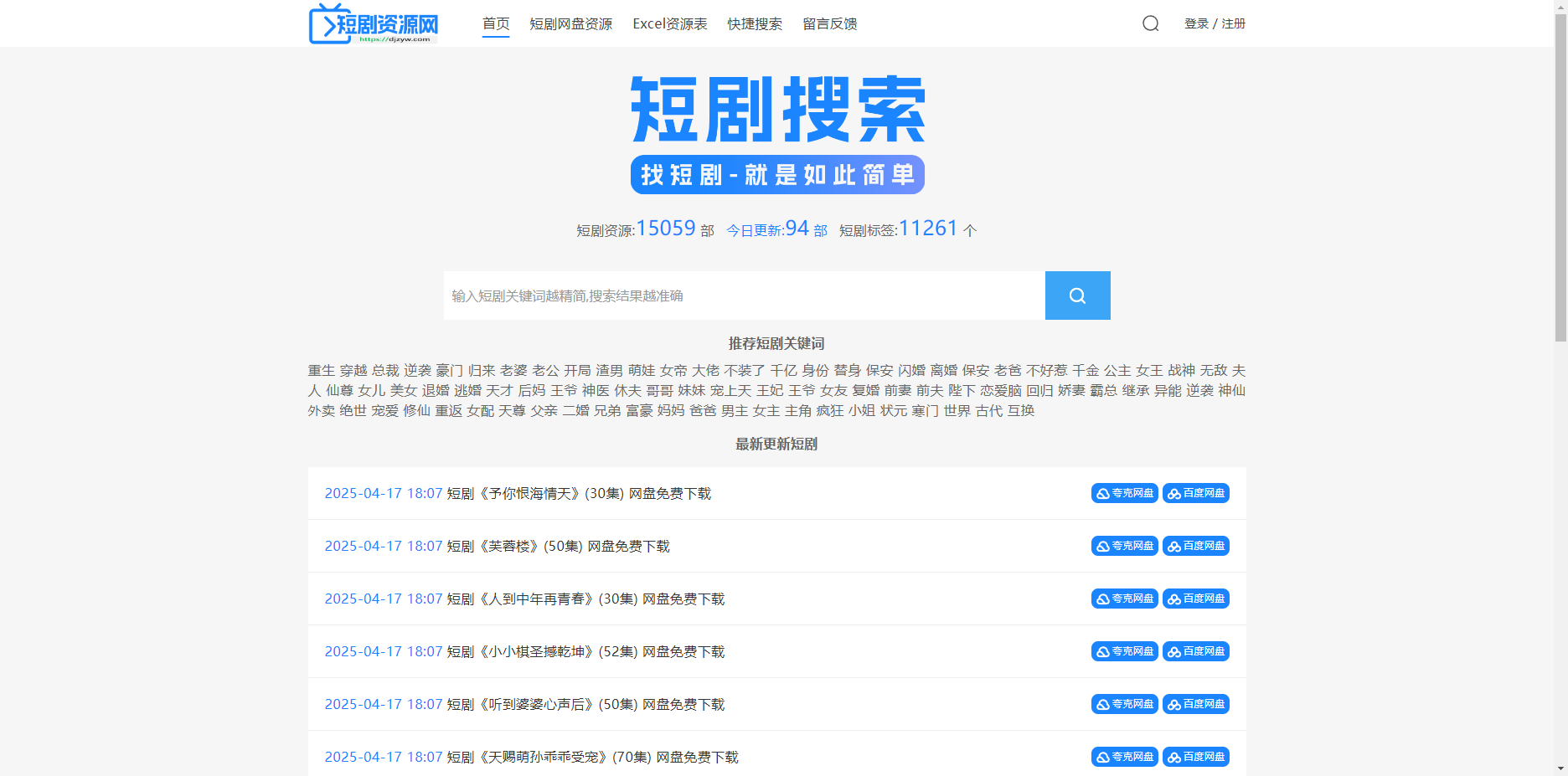
Task: Select the 霸总 keyword
Action: pyautogui.click(x=1103, y=390)
